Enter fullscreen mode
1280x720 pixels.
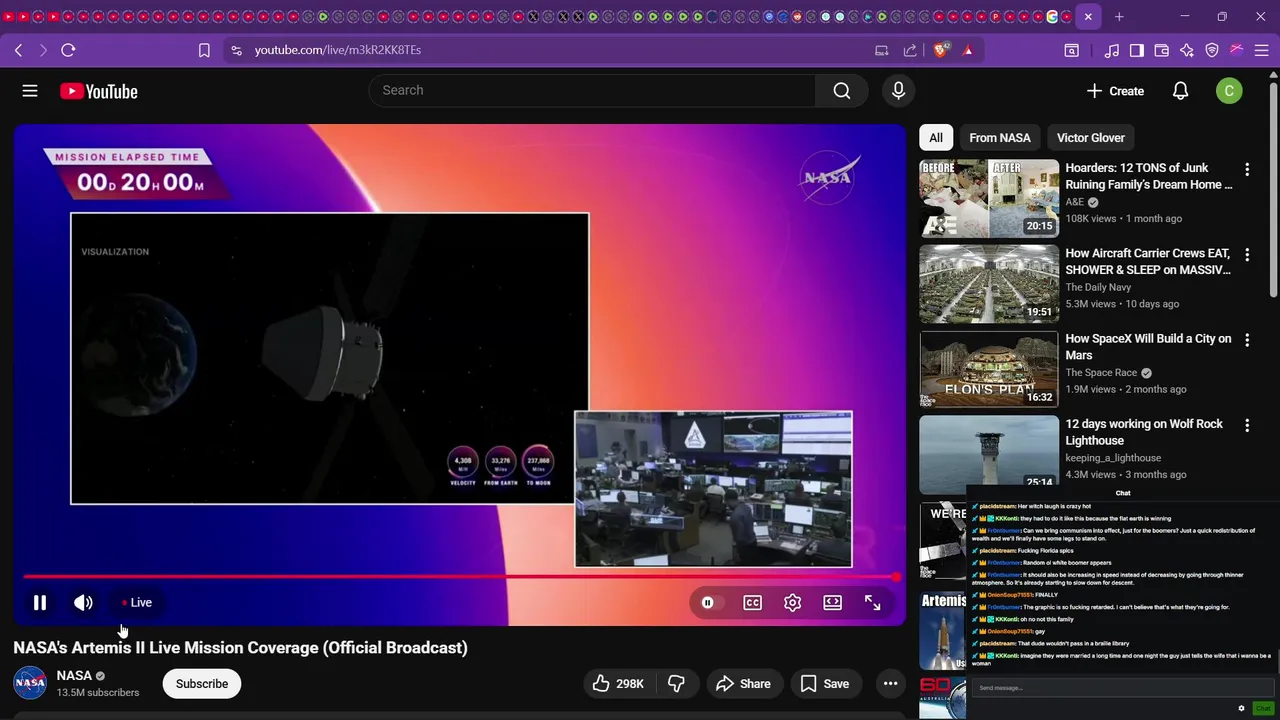(872, 603)
